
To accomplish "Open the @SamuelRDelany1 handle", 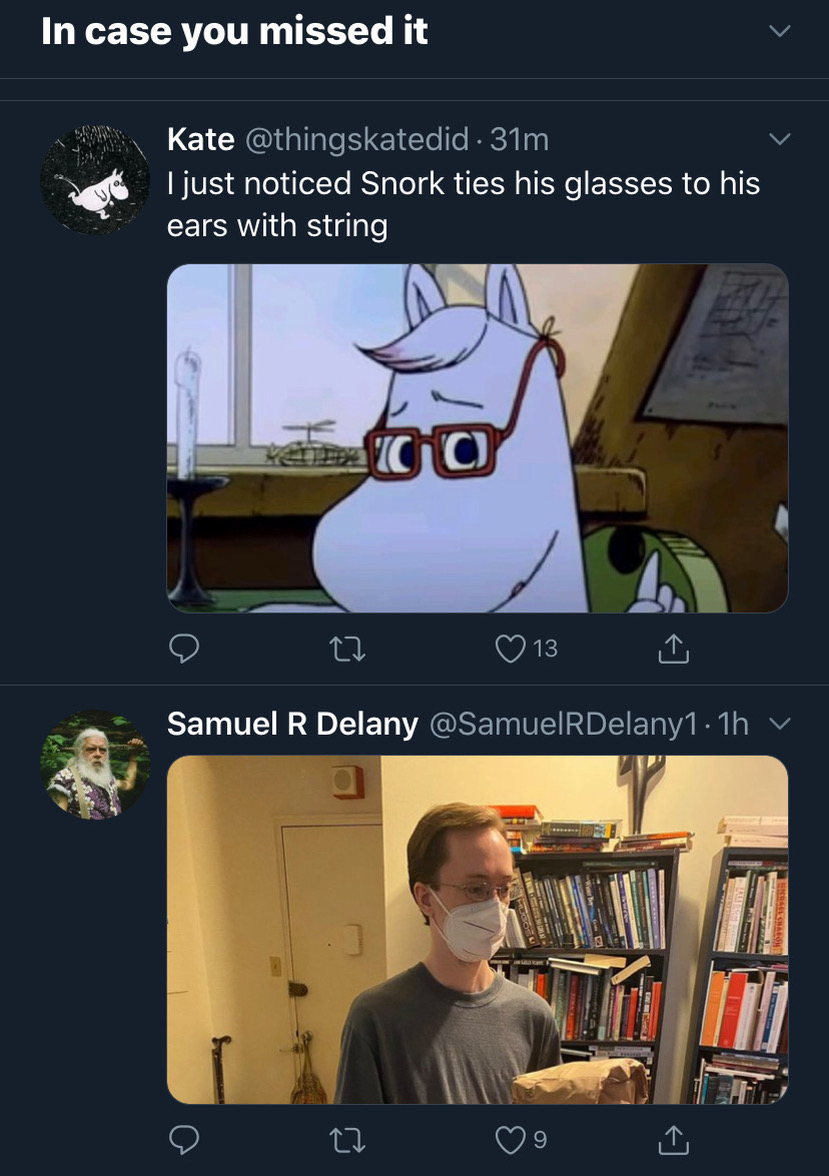I will pos(562,724).
